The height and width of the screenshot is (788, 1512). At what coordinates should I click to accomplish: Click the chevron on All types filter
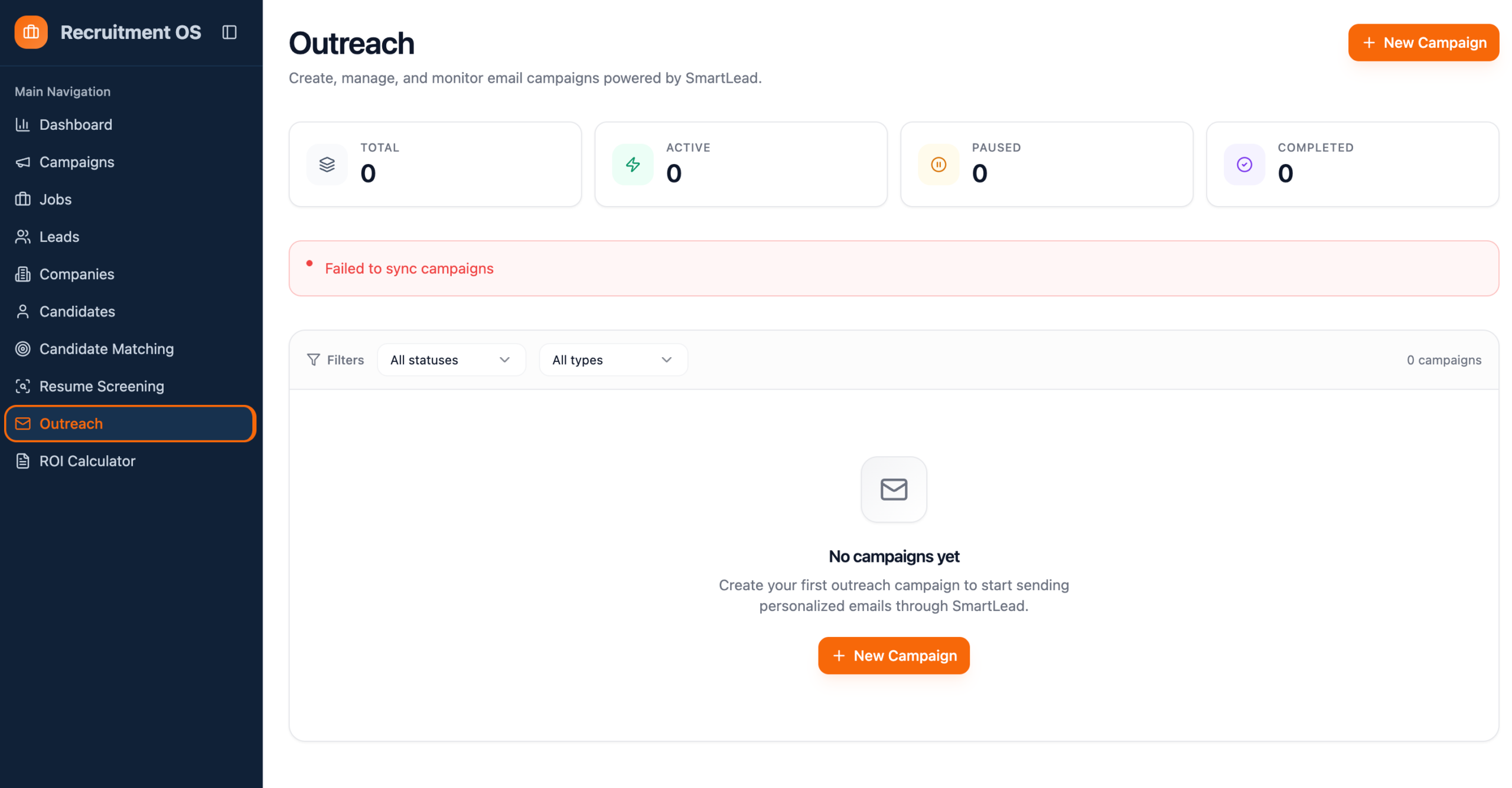pos(666,359)
